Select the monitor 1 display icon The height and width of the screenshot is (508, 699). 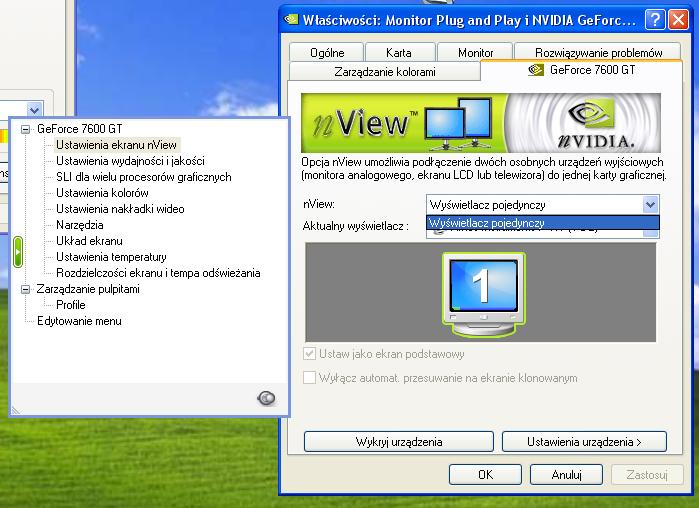[x=484, y=294]
